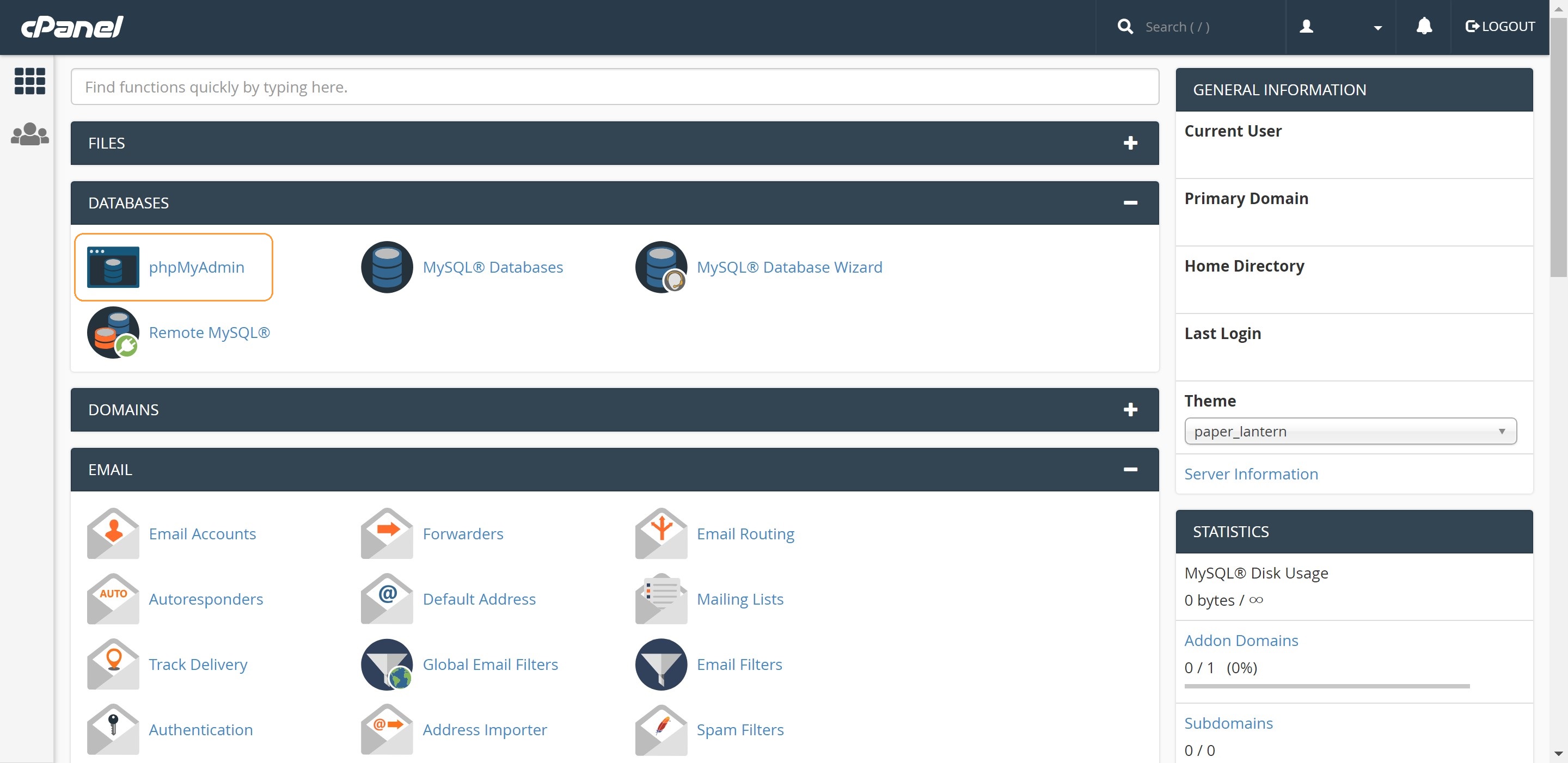Click the Email Accounts envelope icon
The image size is (1568, 763).
(x=113, y=534)
